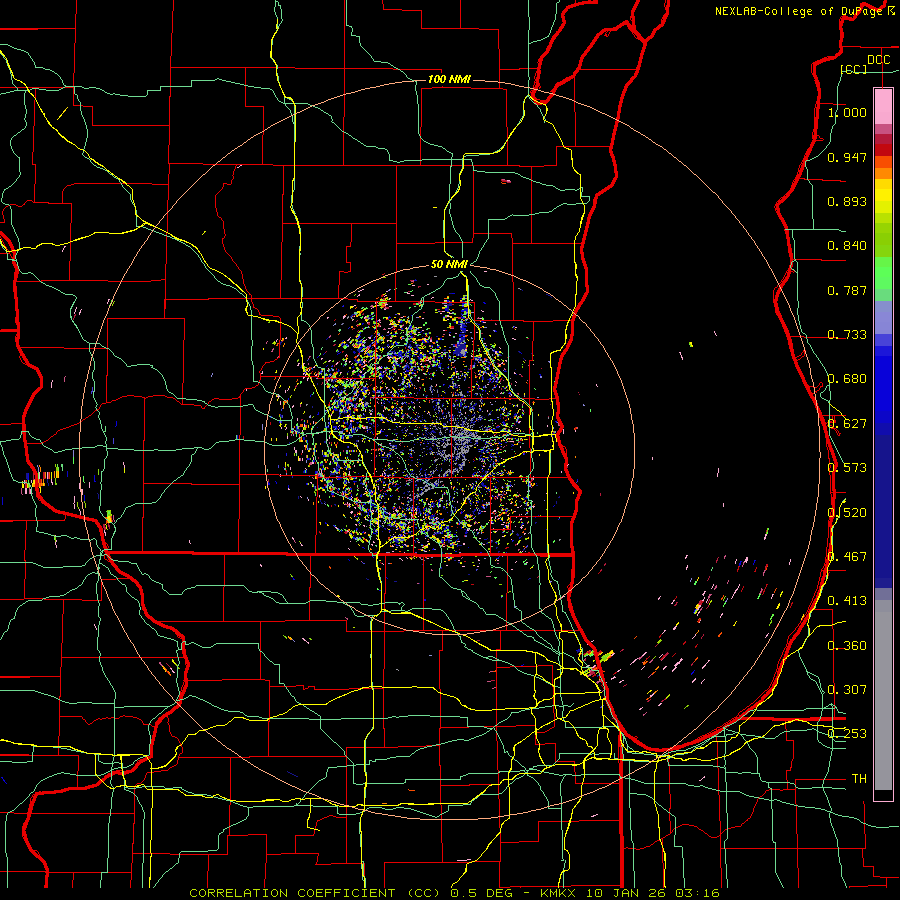The width and height of the screenshot is (900, 900).
Task: Click the 03:16 timestamp in the caption
Action: [x=696, y=893]
